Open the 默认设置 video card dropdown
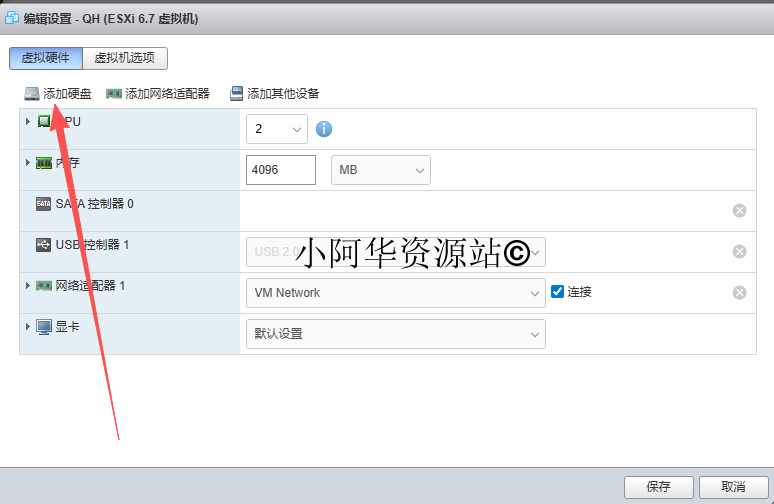This screenshot has height=504, width=774. point(396,334)
